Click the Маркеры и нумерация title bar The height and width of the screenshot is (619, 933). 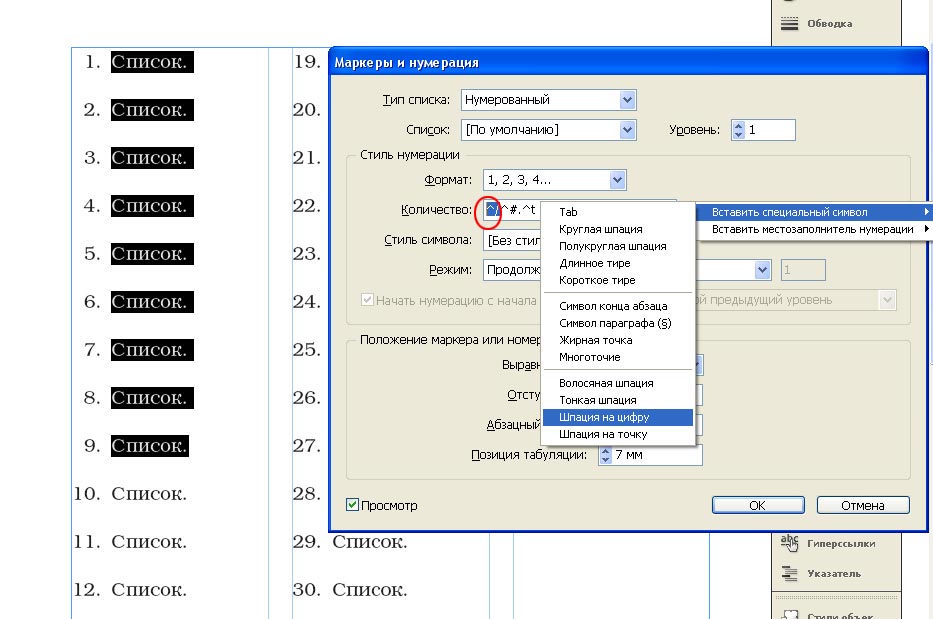coord(628,62)
